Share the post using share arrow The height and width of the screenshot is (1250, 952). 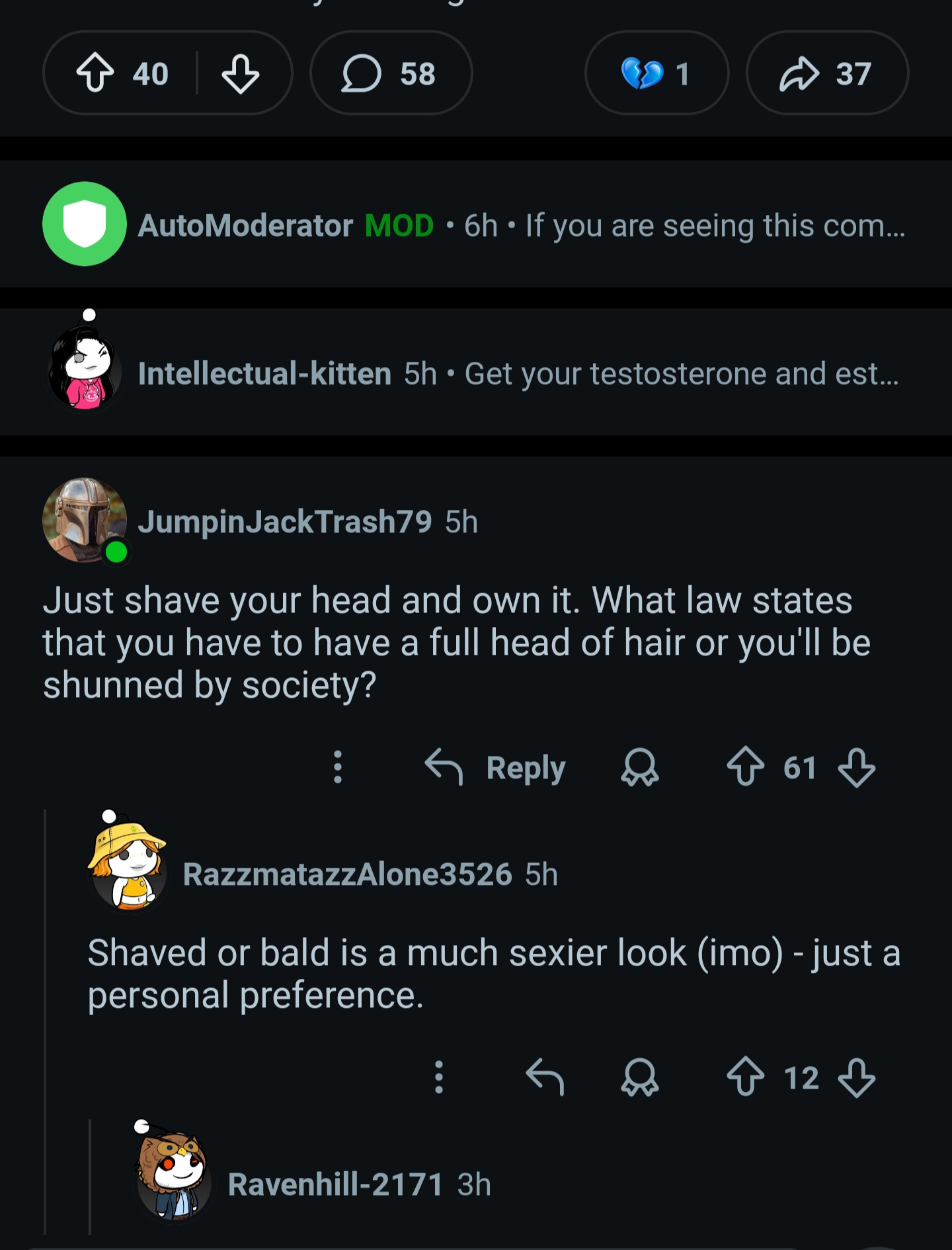[826, 73]
